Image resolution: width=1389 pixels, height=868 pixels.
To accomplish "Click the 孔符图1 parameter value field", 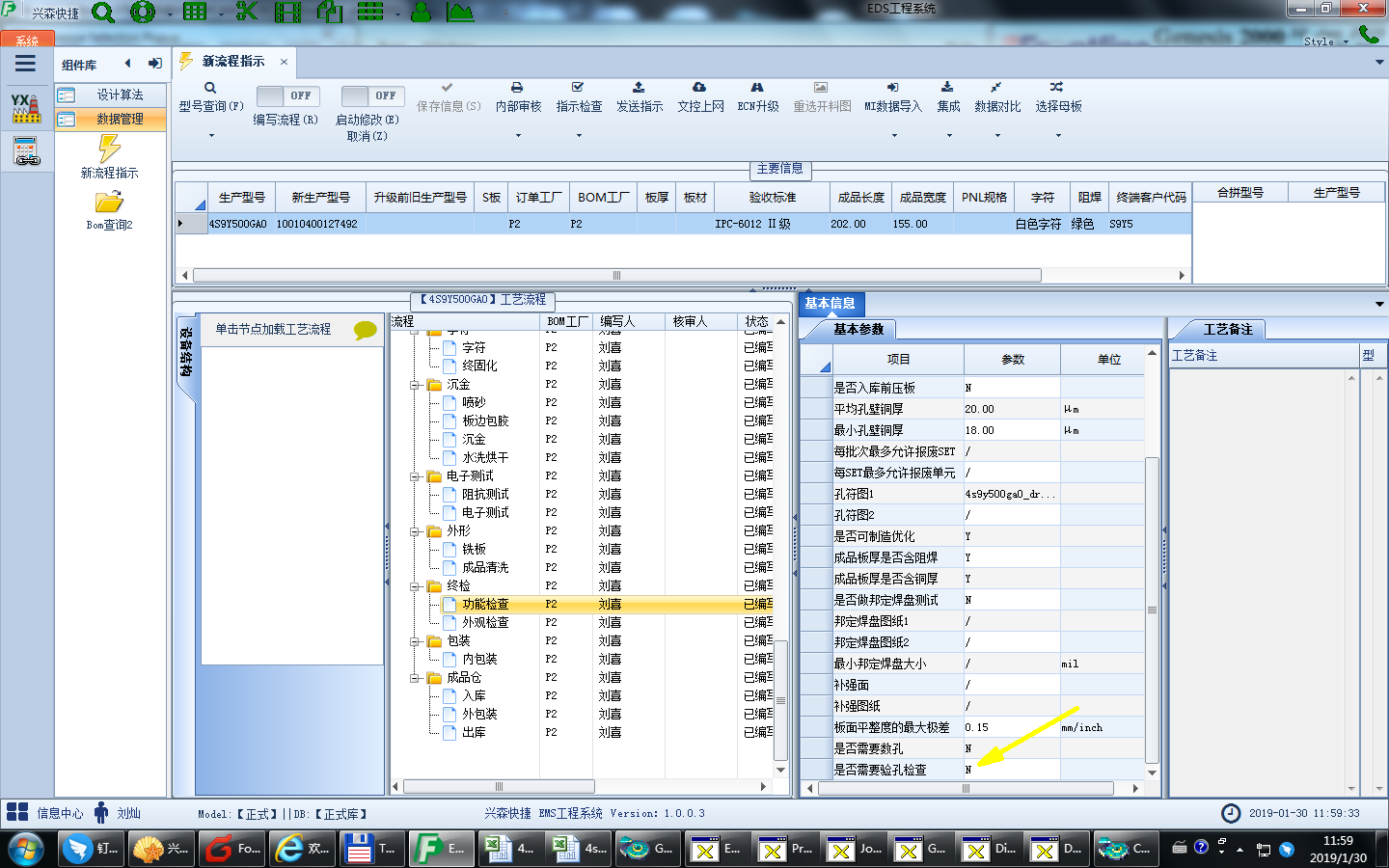I will 1012,494.
